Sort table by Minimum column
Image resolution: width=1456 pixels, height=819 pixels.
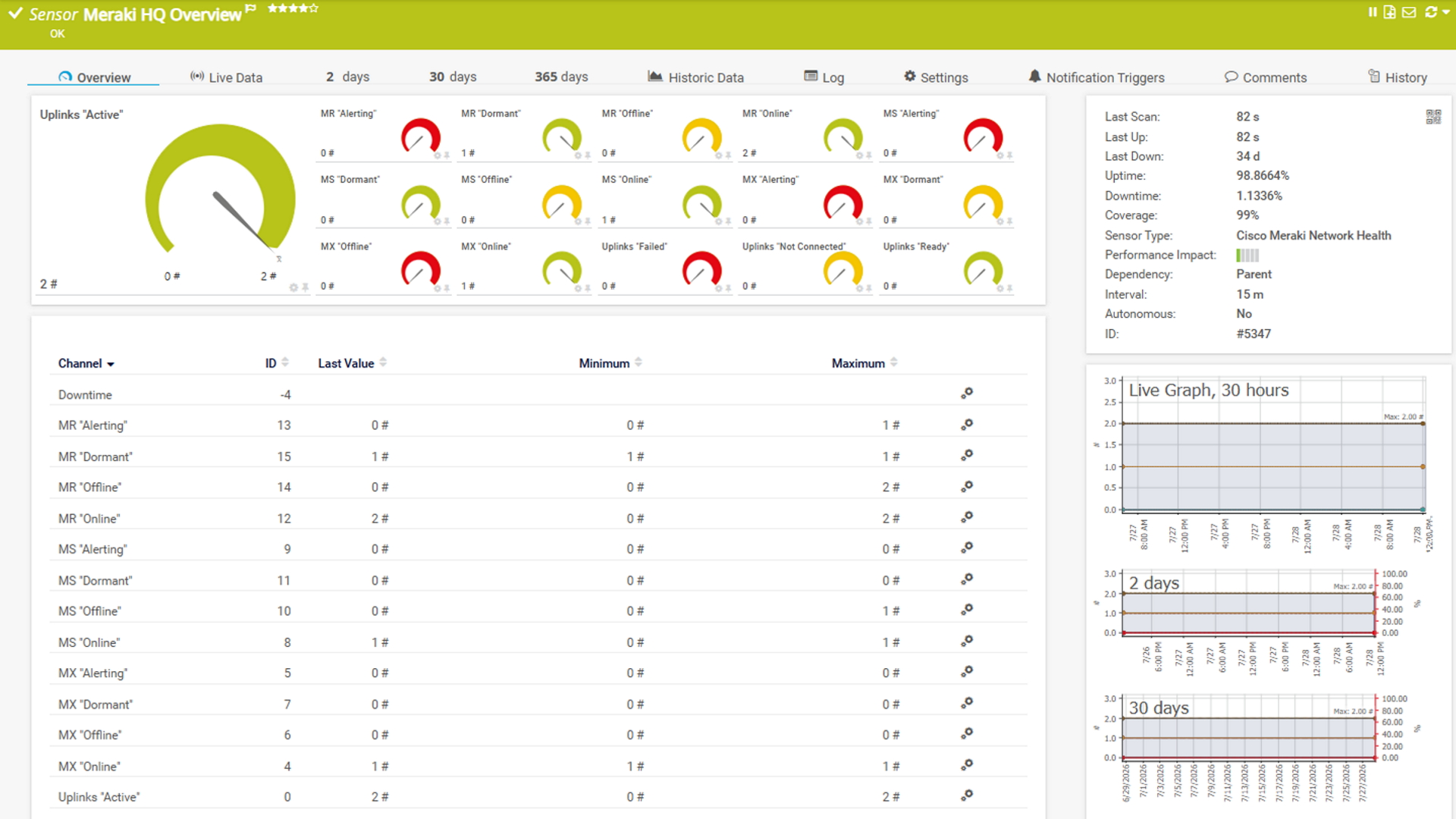[610, 363]
